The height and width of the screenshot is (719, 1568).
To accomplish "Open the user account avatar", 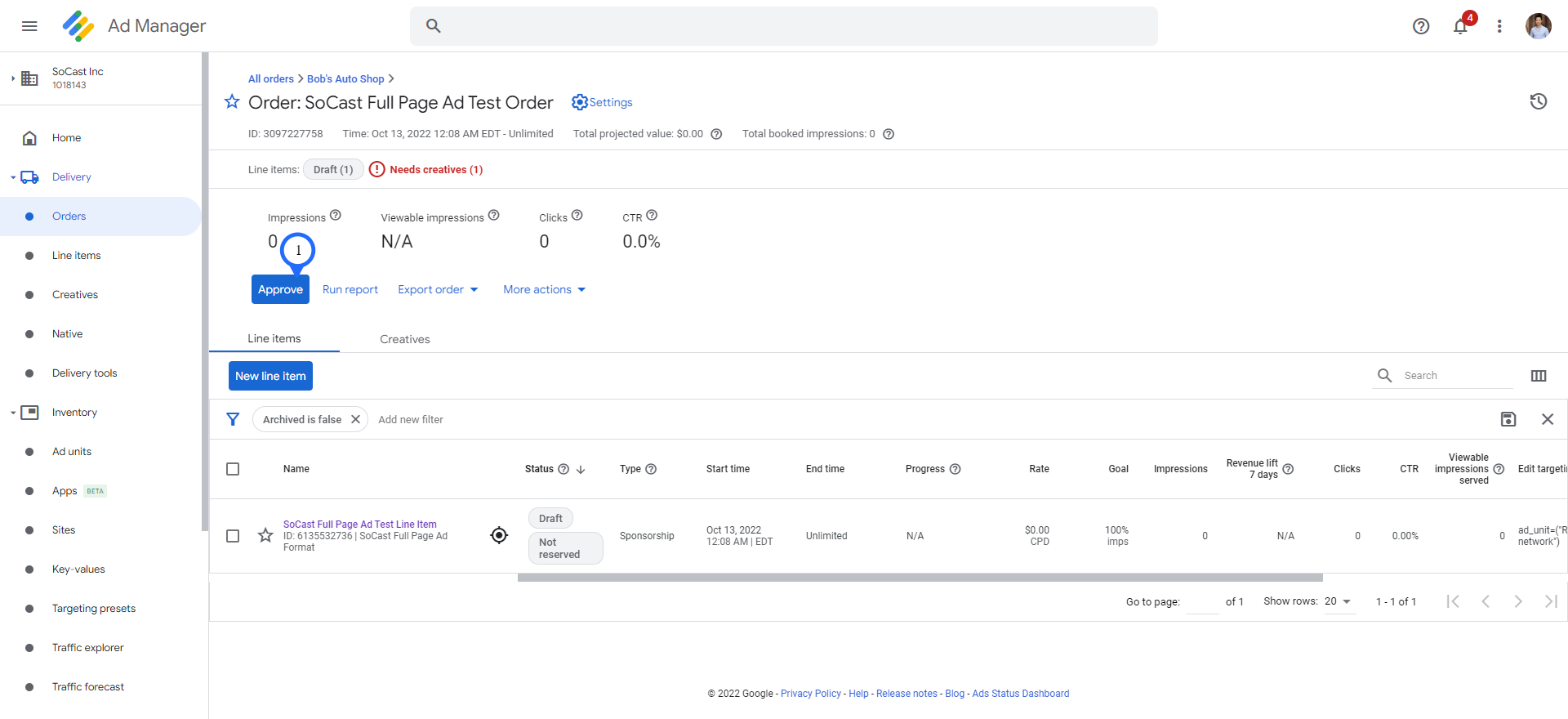I will (1539, 26).
